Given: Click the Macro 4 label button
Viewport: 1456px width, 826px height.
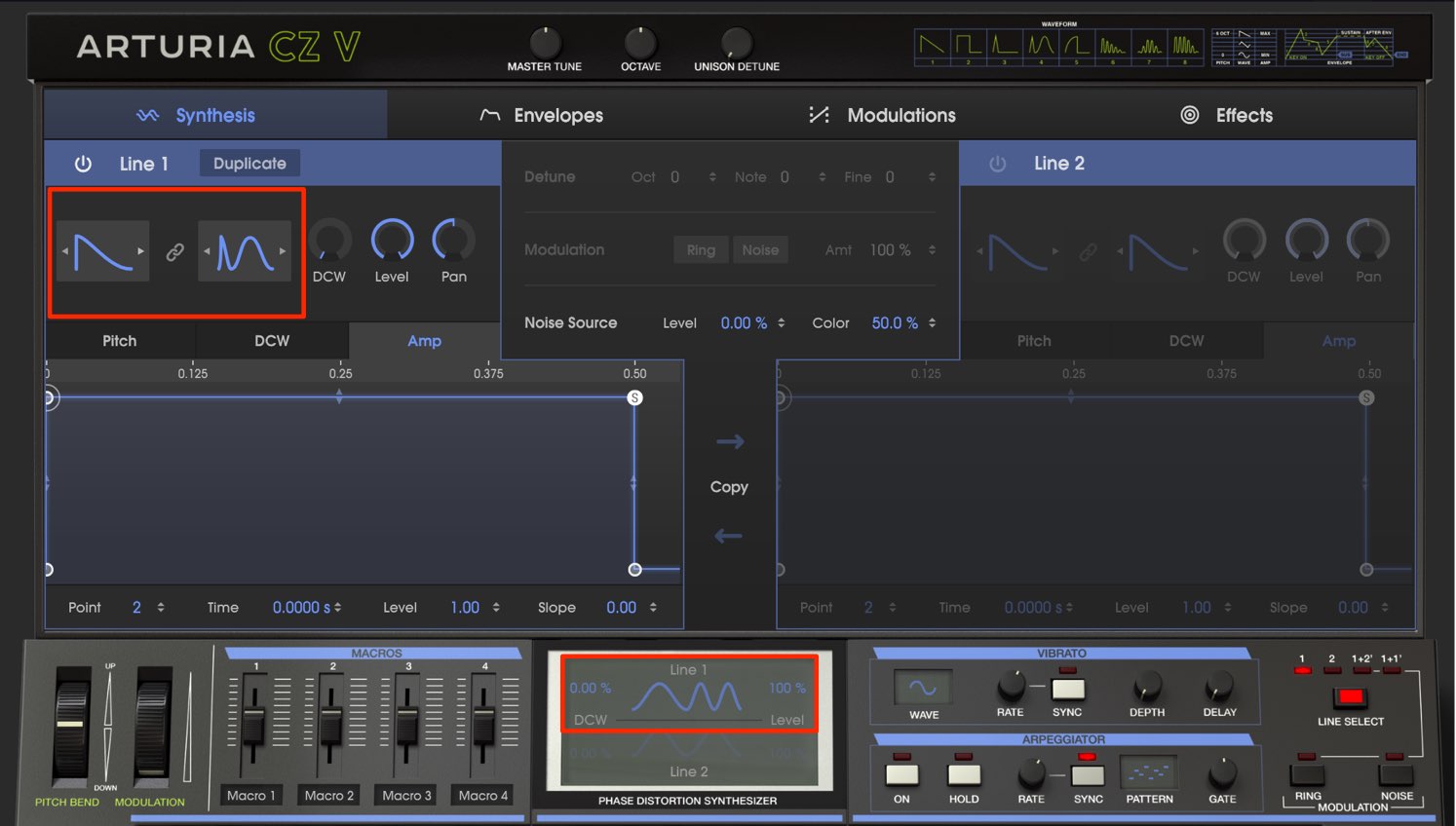Looking at the screenshot, I should (483, 796).
